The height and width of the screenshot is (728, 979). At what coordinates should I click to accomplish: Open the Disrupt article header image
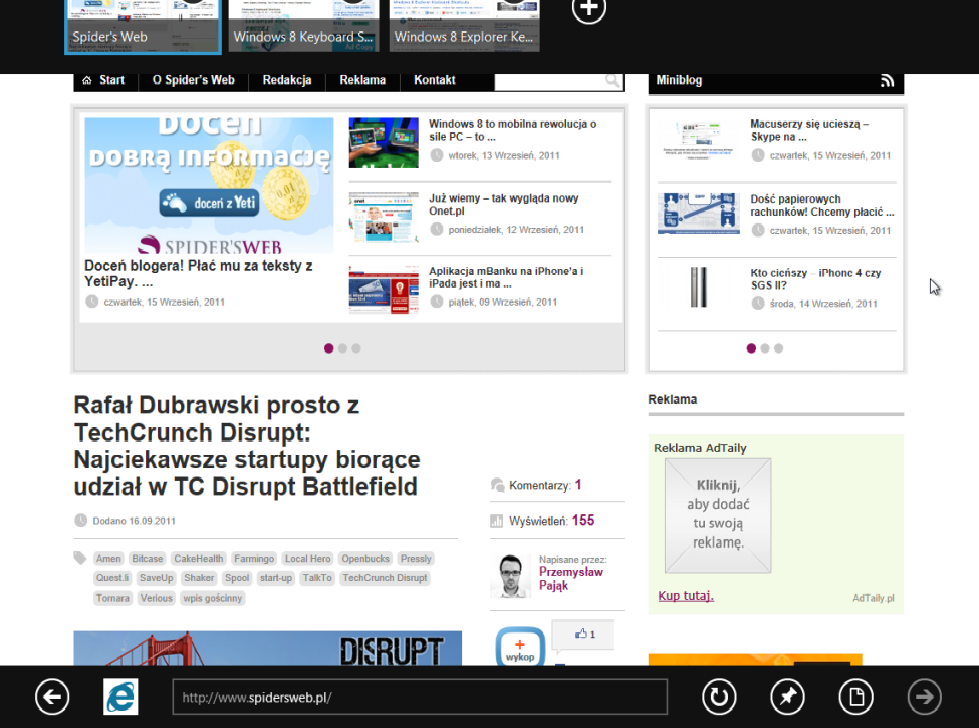[267, 648]
